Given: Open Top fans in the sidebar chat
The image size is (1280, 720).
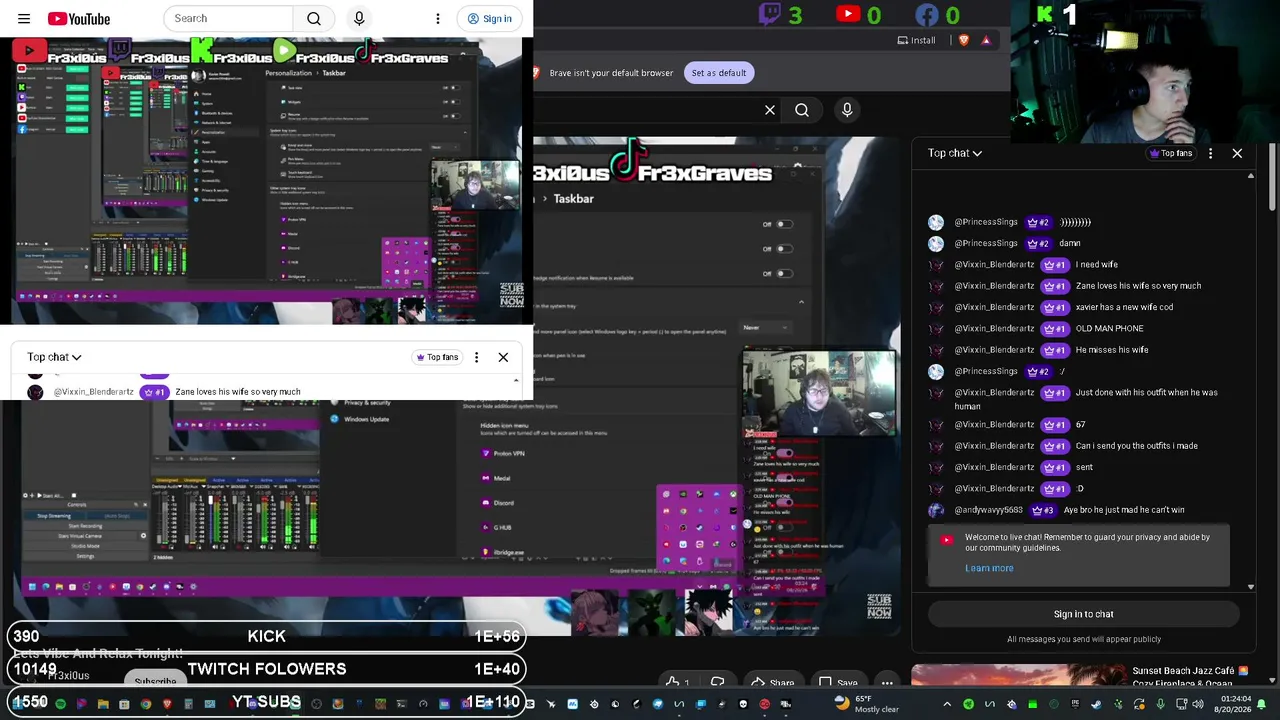Looking at the screenshot, I should coord(1171,153).
